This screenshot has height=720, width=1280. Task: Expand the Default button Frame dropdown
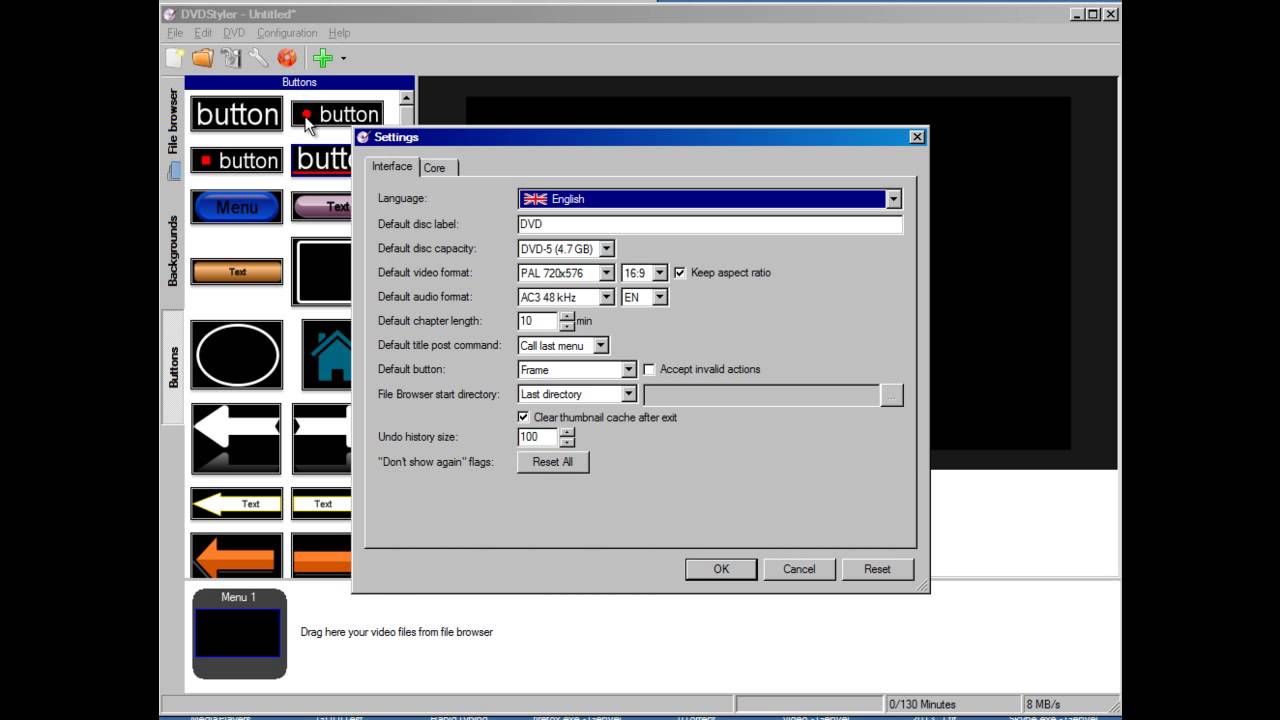[x=629, y=369]
